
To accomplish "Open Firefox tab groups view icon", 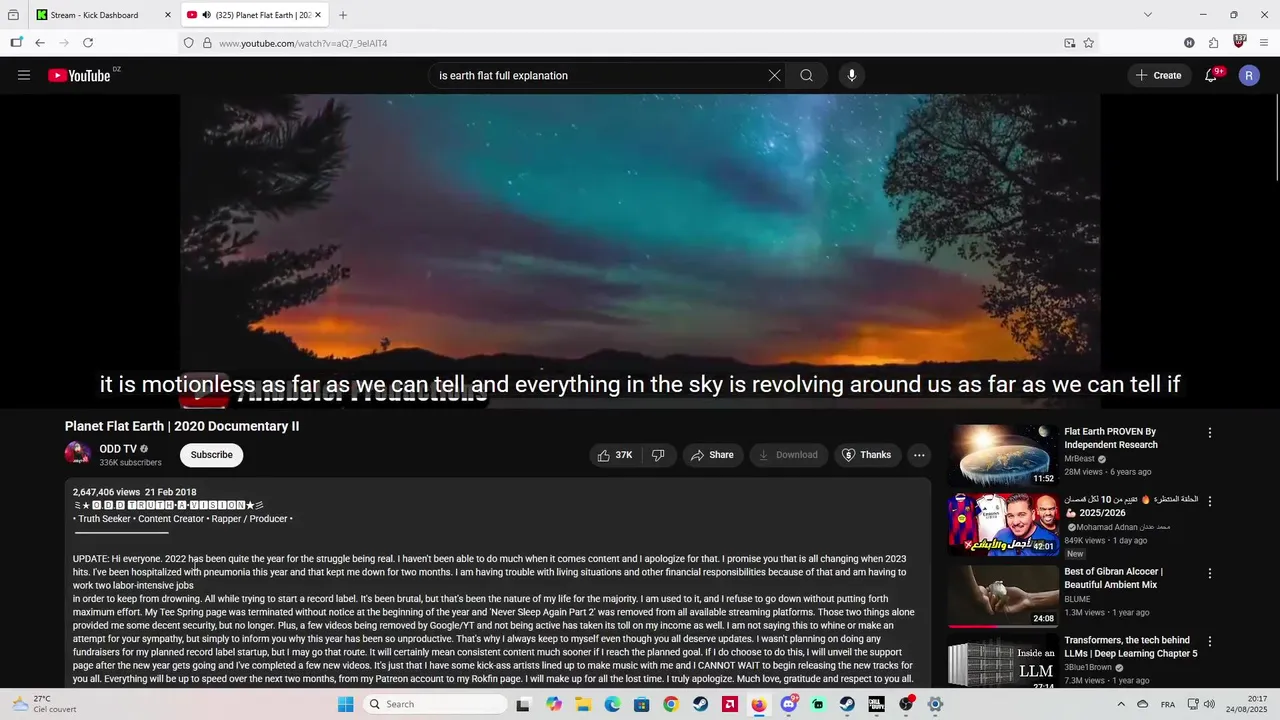I will (13, 15).
